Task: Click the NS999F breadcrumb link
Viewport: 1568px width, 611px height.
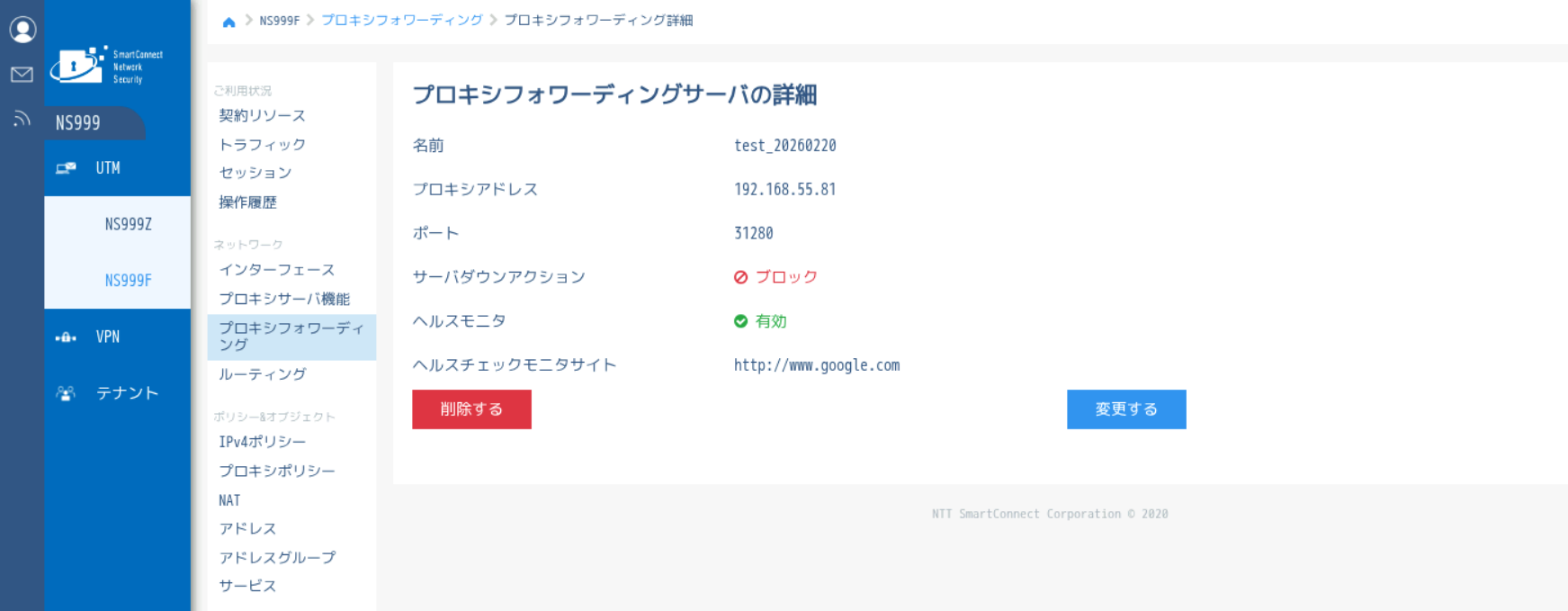Action: click(x=279, y=21)
